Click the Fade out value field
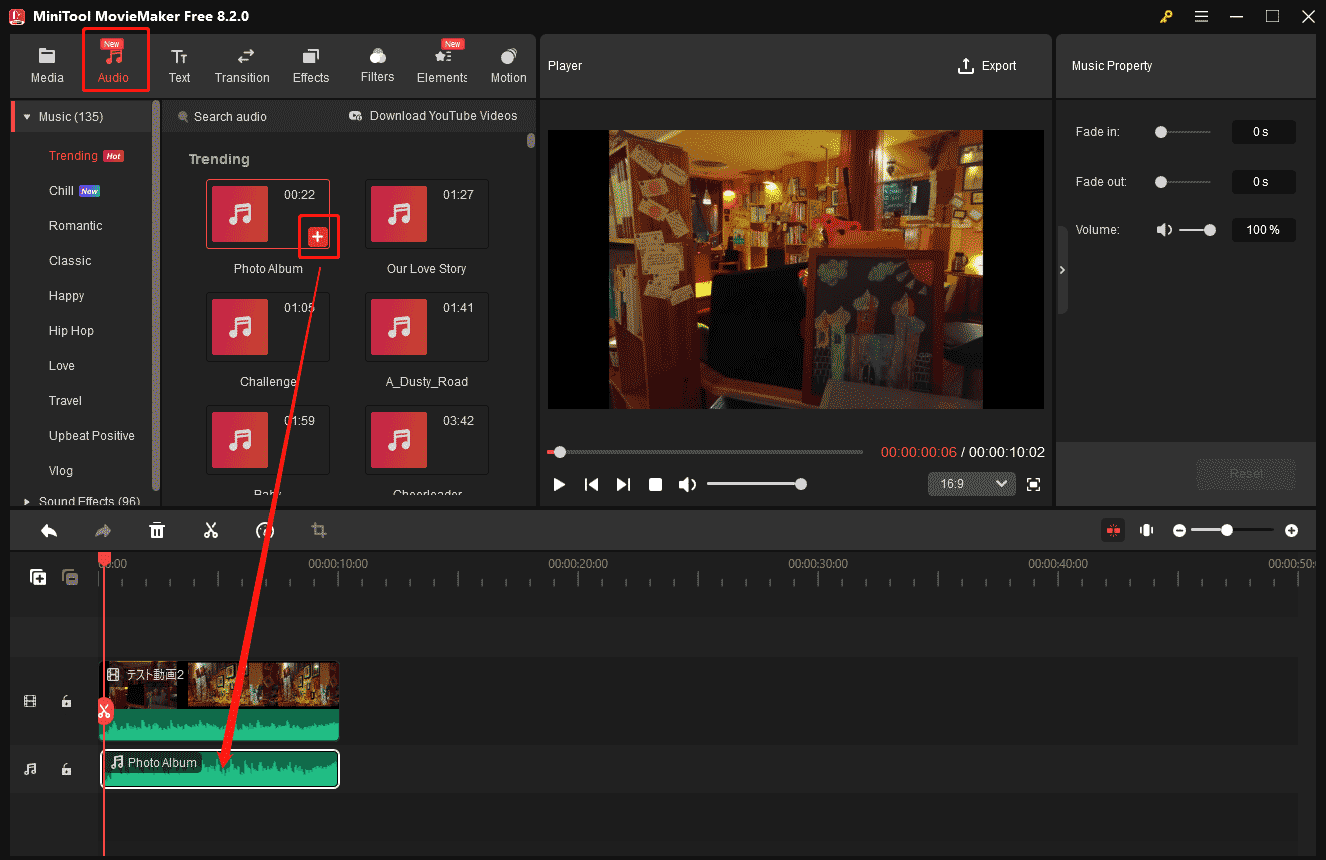Viewport: 1326px width, 860px height. [x=1263, y=182]
